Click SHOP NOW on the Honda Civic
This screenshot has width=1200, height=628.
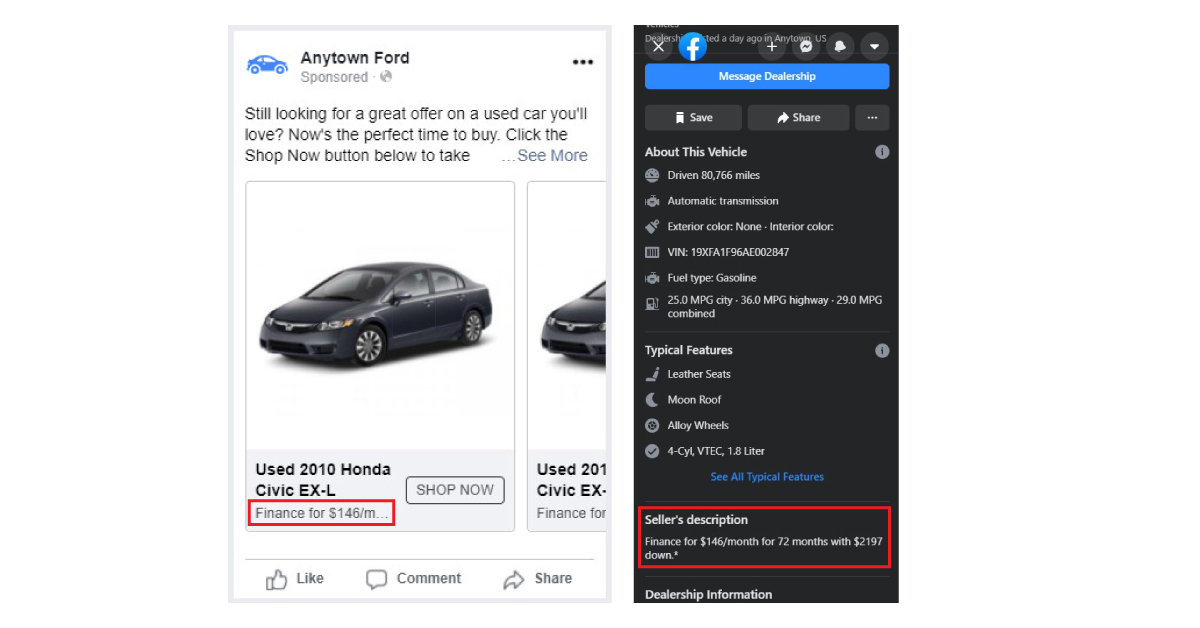click(455, 490)
